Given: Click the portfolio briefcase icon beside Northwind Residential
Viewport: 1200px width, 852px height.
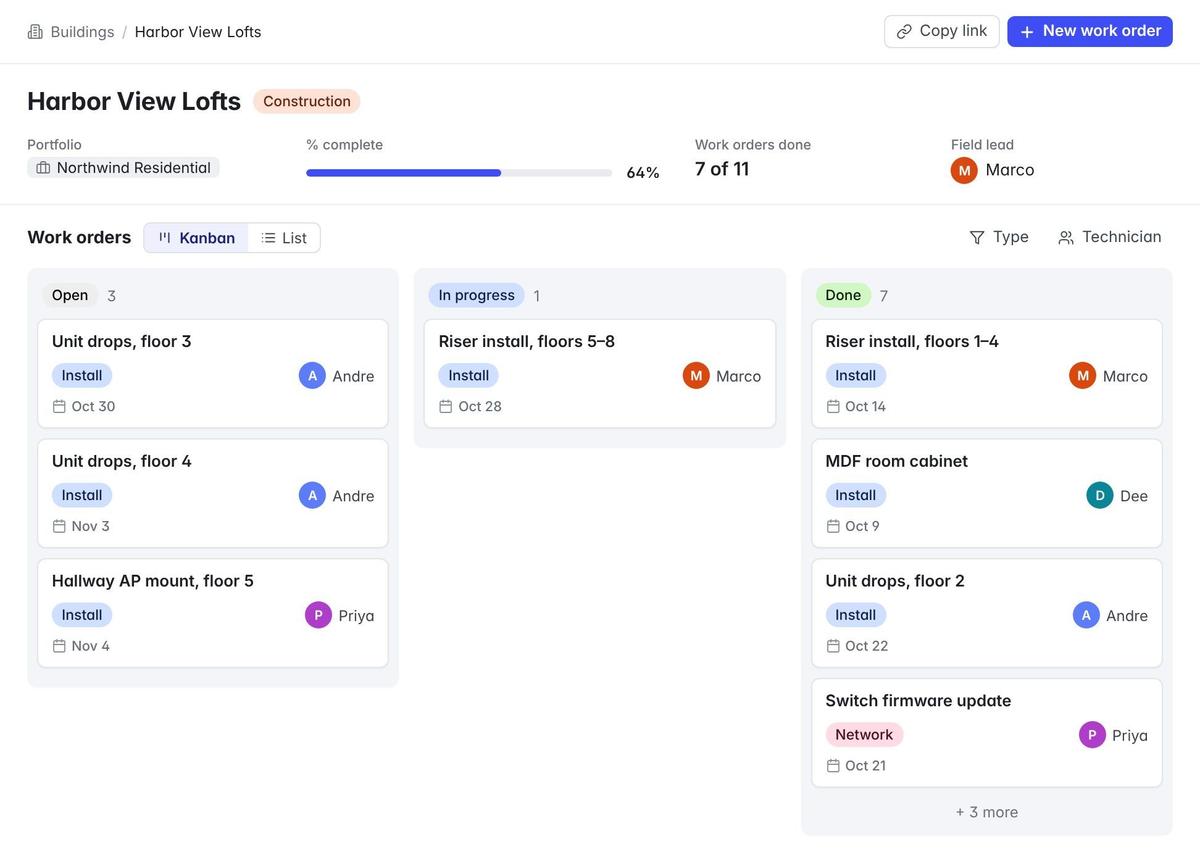Looking at the screenshot, I should coord(43,168).
